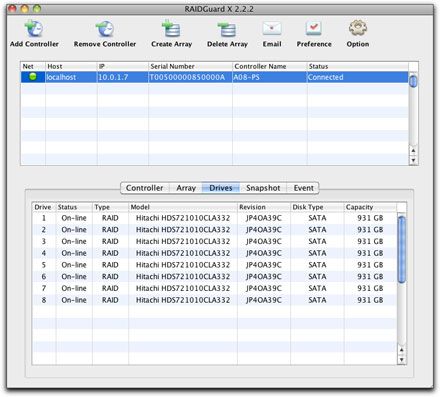This screenshot has height=397, width=440.
Task: Click the IP column header
Action: click(x=123, y=66)
